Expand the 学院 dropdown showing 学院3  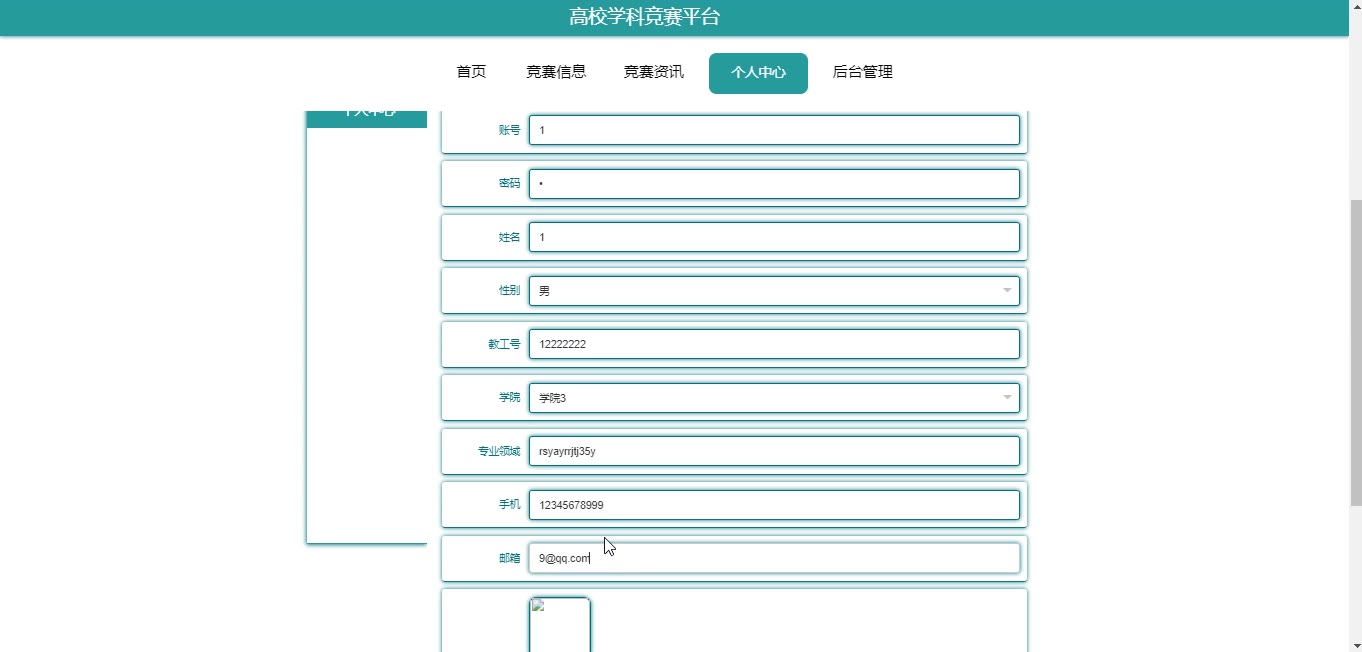tap(774, 398)
